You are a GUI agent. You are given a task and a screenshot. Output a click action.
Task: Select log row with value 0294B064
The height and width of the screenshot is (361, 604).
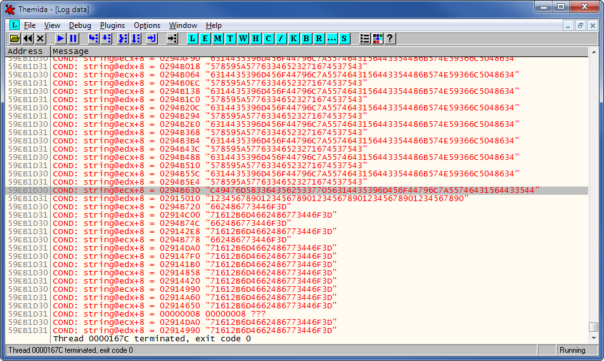pos(297,75)
